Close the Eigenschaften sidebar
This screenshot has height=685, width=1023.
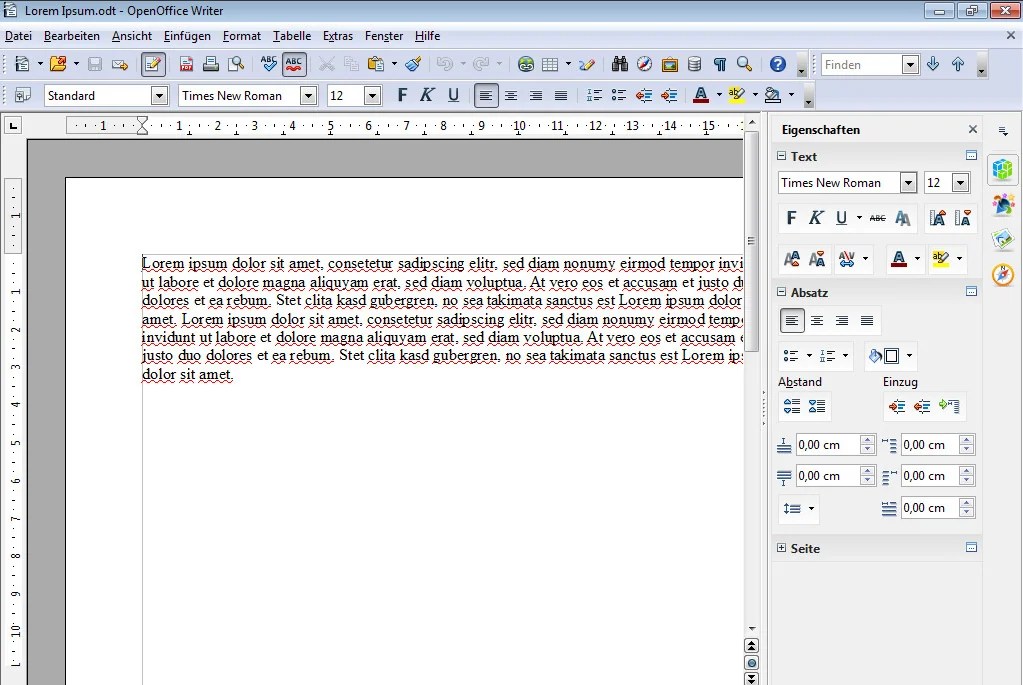(971, 129)
